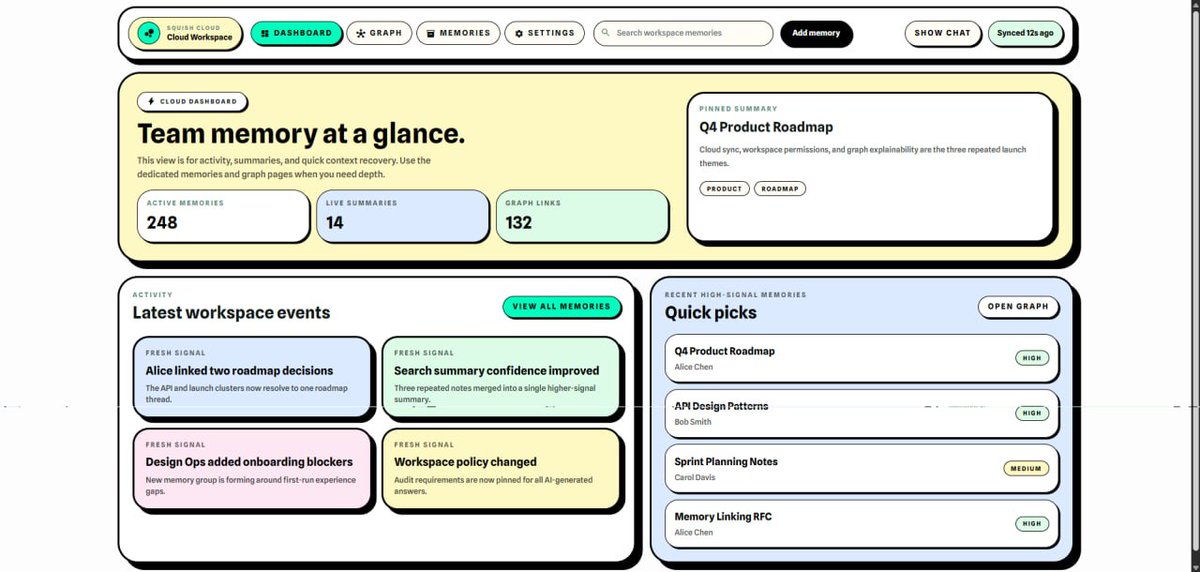Select the Memory Linking RFC quick pick
This screenshot has height=572, width=1200.
point(862,523)
